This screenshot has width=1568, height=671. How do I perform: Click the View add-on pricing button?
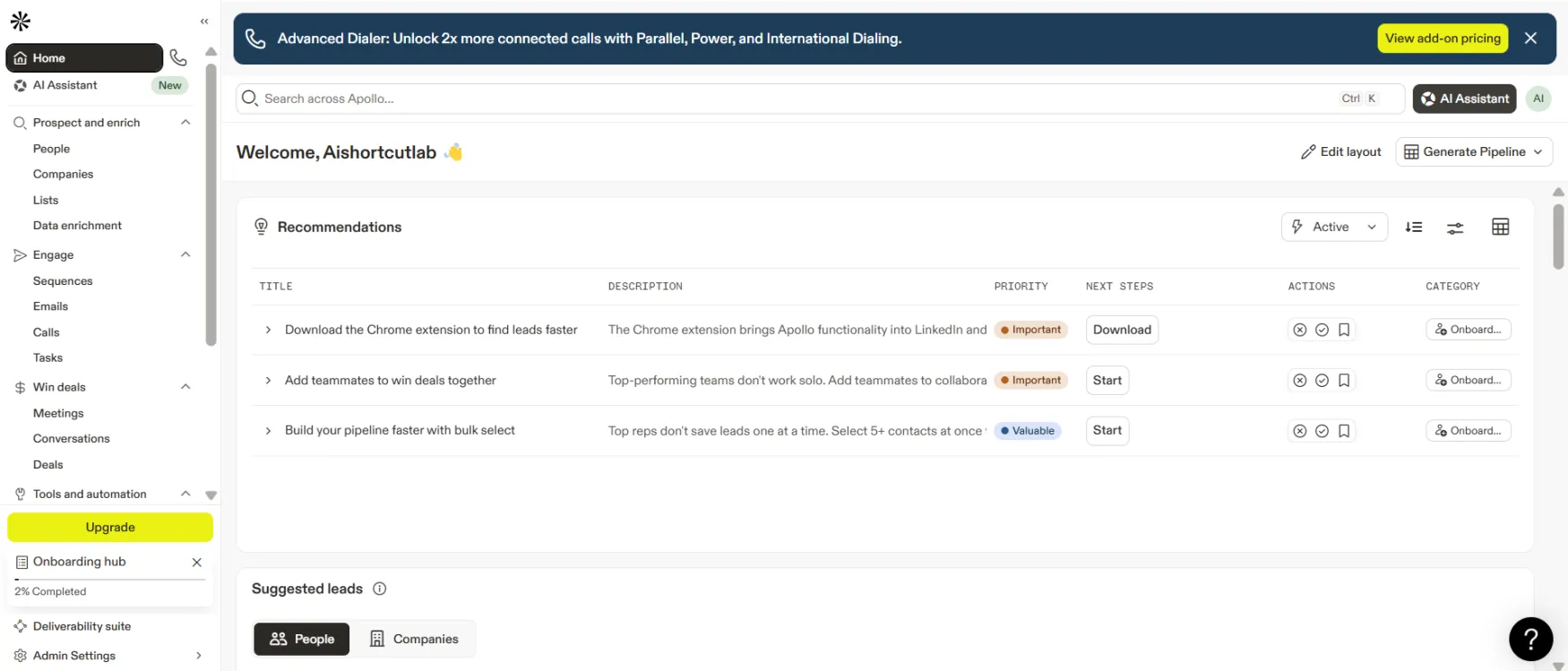point(1442,39)
